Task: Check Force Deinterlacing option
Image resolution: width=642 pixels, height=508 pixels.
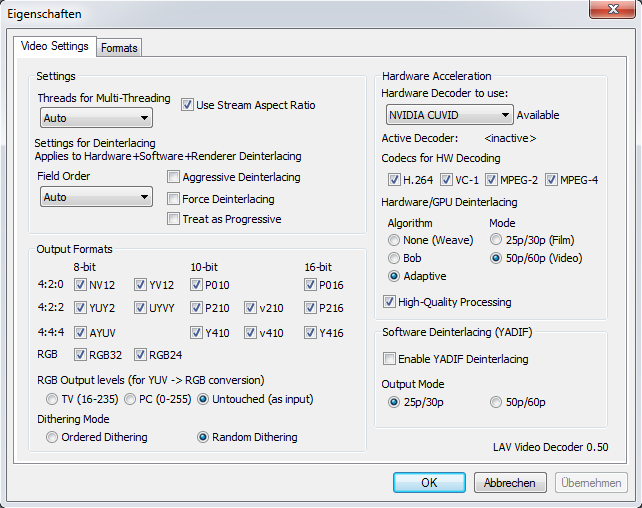Action: (175, 199)
